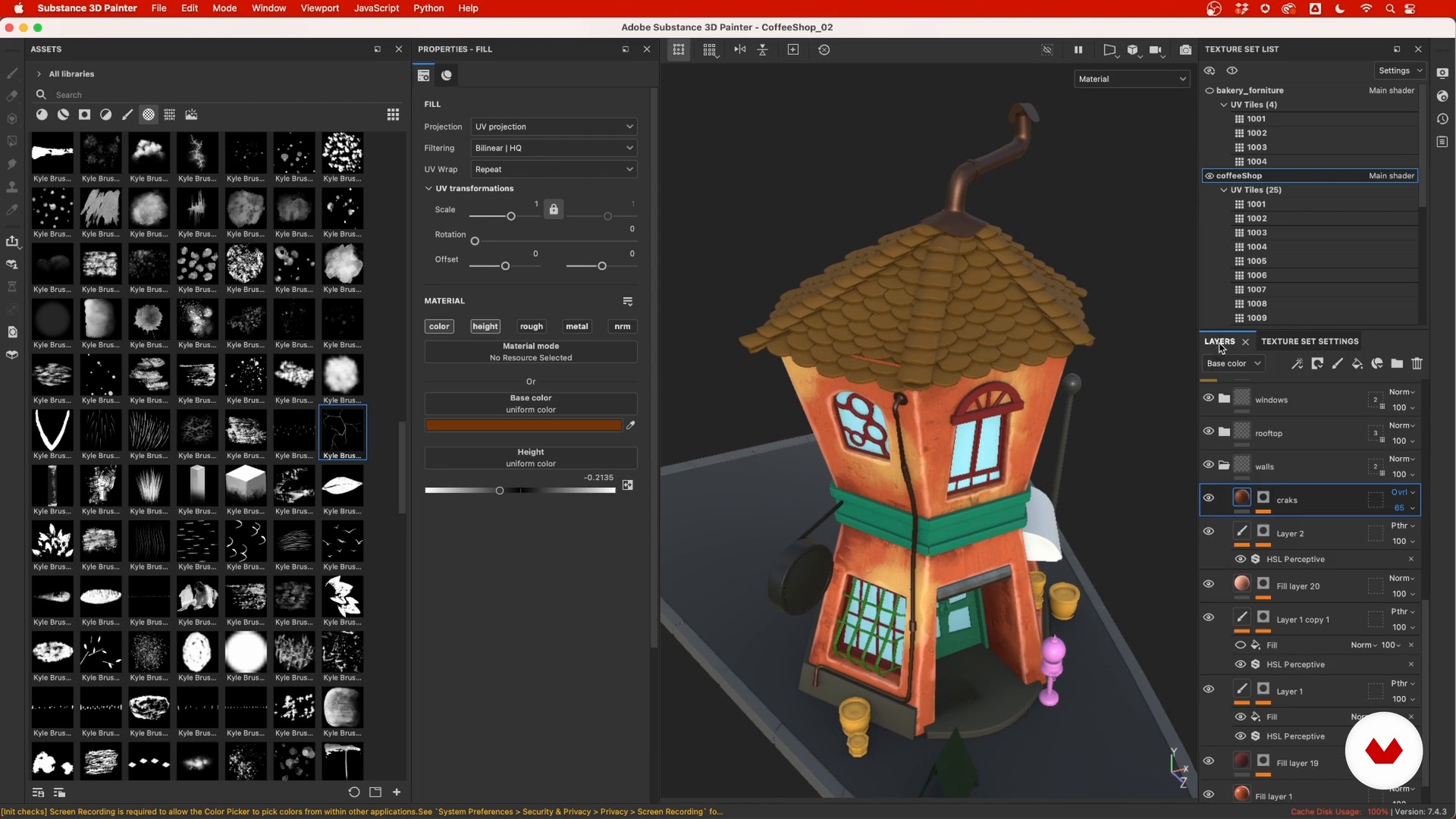Open the UV Wrap Repeat dropdown

pyautogui.click(x=554, y=169)
